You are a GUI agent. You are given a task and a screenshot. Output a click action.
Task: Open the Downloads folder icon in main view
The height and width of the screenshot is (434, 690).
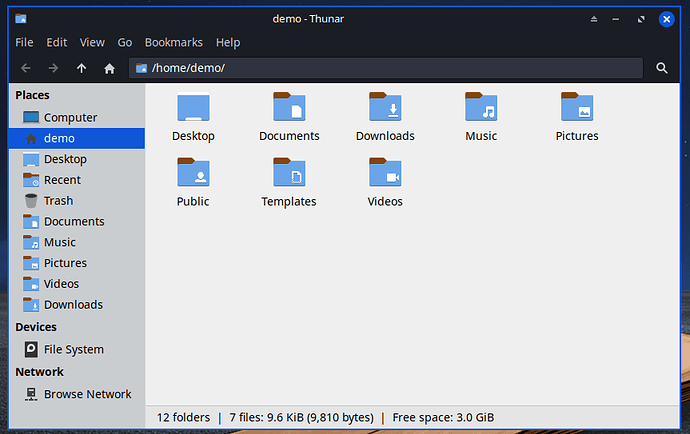click(x=385, y=108)
